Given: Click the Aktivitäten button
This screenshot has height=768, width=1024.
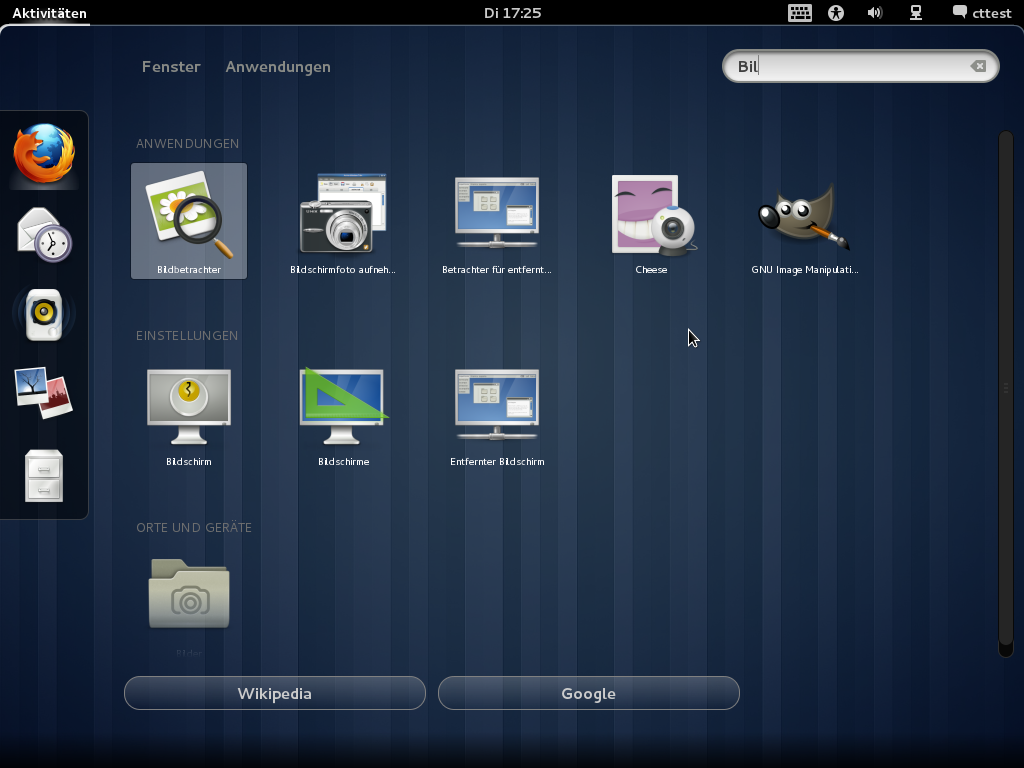Looking at the screenshot, I should click(x=49, y=13).
